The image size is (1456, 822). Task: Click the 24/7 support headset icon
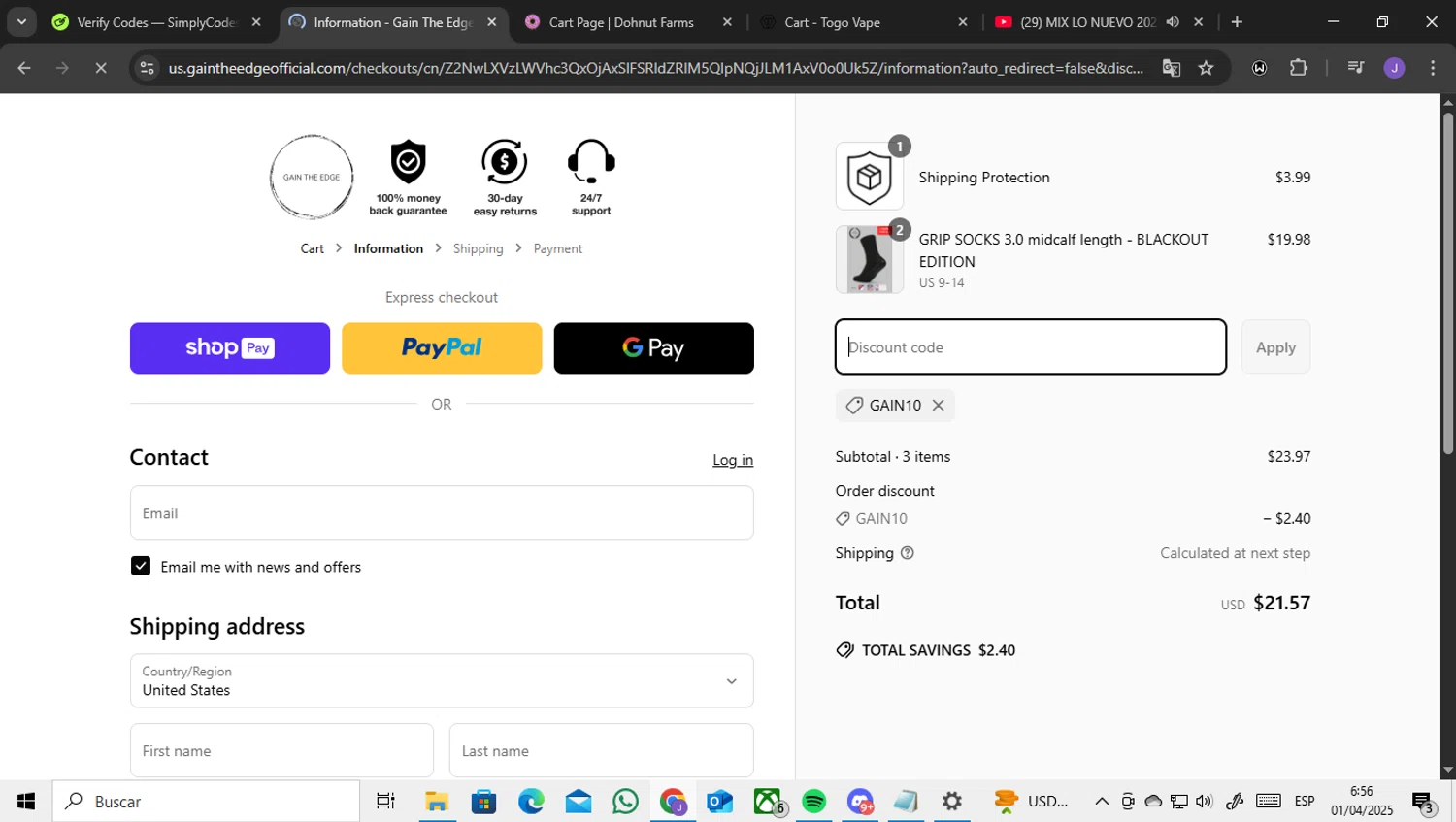[x=591, y=161]
